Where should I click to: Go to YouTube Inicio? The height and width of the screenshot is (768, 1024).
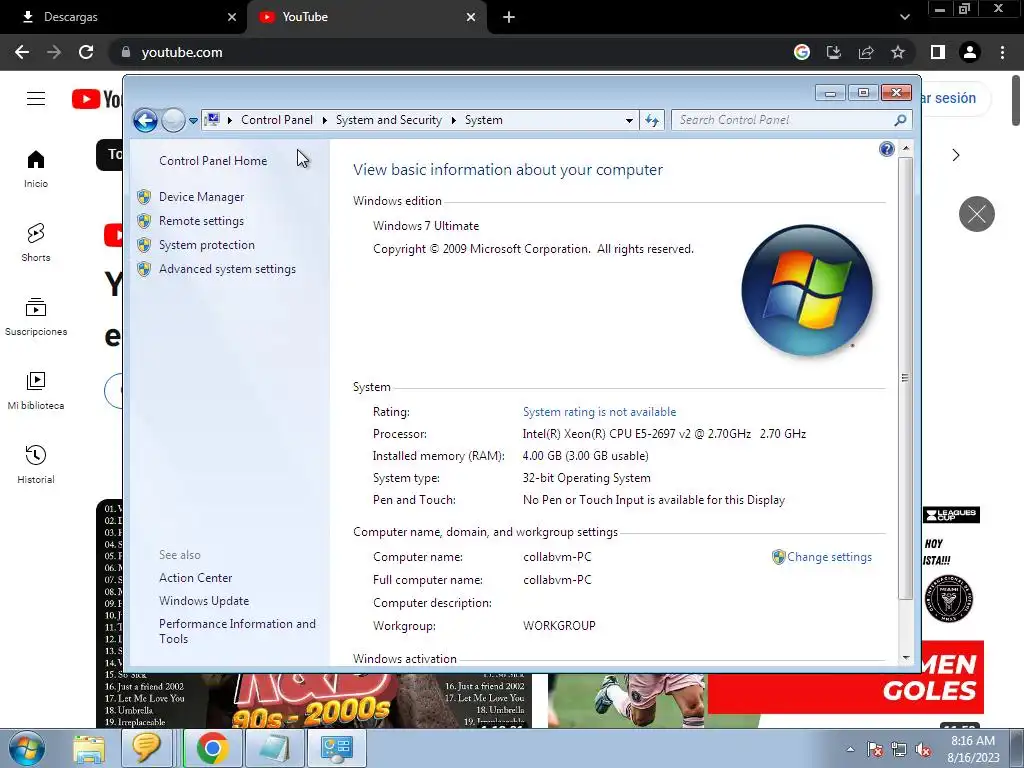36,168
